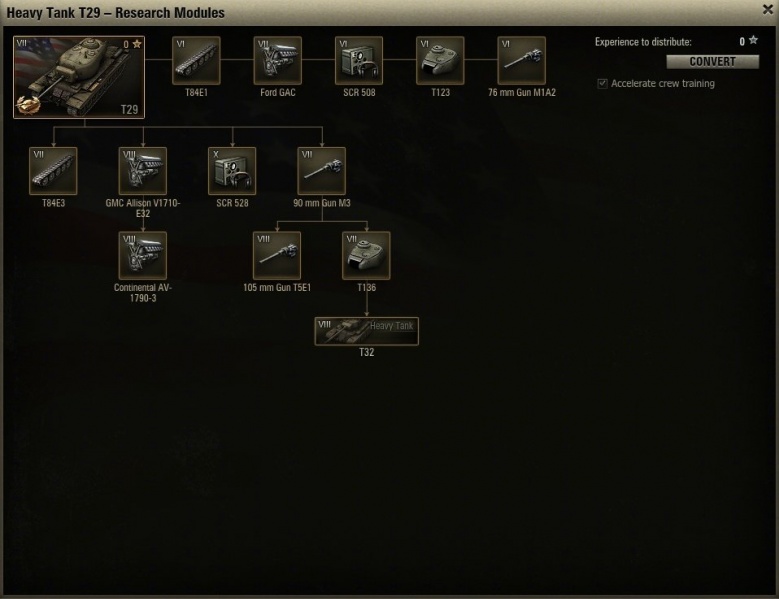This screenshot has height=599, width=779.
Task: Click the T29 mastery badge emblem
Action: click(x=27, y=104)
